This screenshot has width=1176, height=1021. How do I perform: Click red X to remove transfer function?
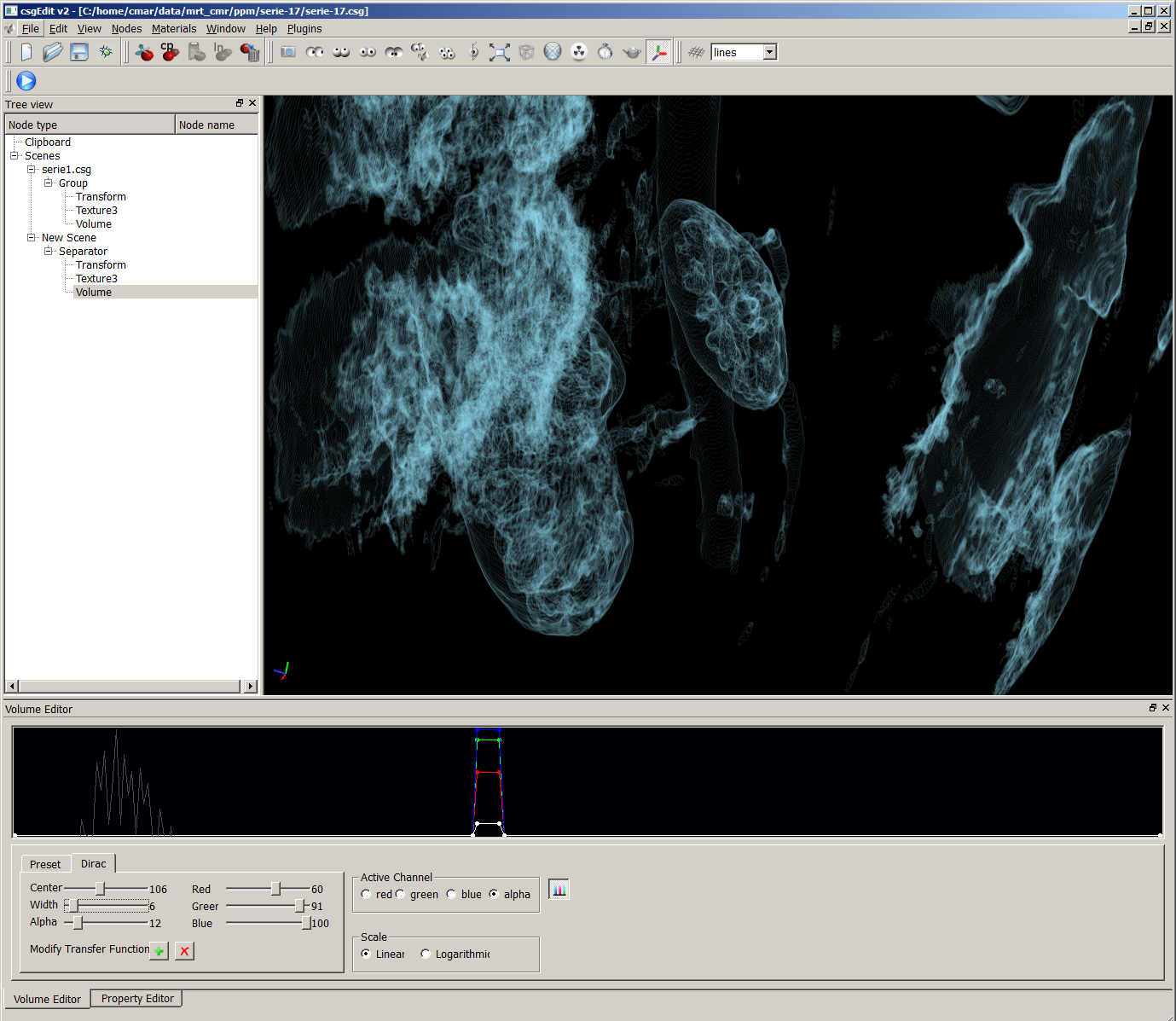[184, 951]
